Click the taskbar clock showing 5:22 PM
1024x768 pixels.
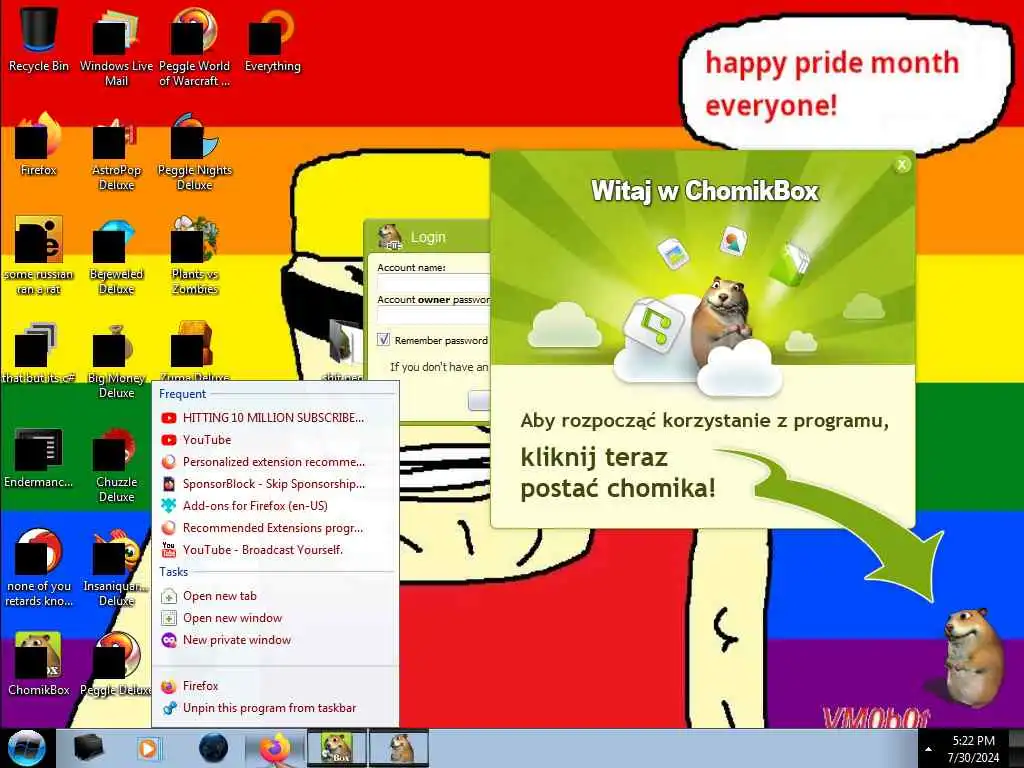[973, 749]
